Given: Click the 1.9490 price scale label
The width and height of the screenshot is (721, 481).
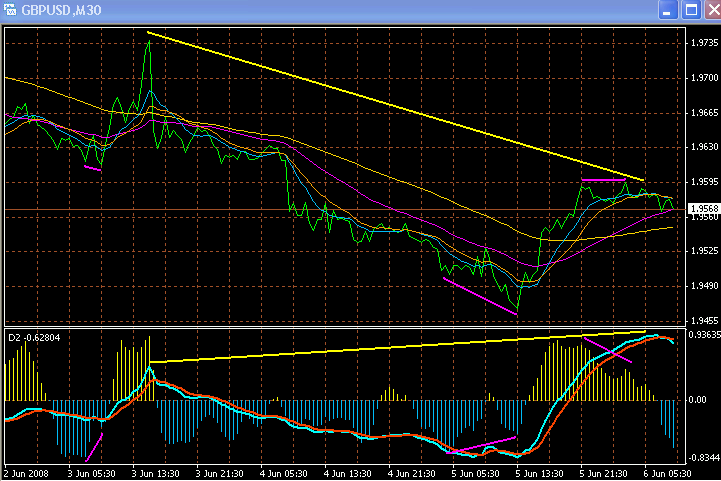Looking at the screenshot, I should click(x=704, y=286).
